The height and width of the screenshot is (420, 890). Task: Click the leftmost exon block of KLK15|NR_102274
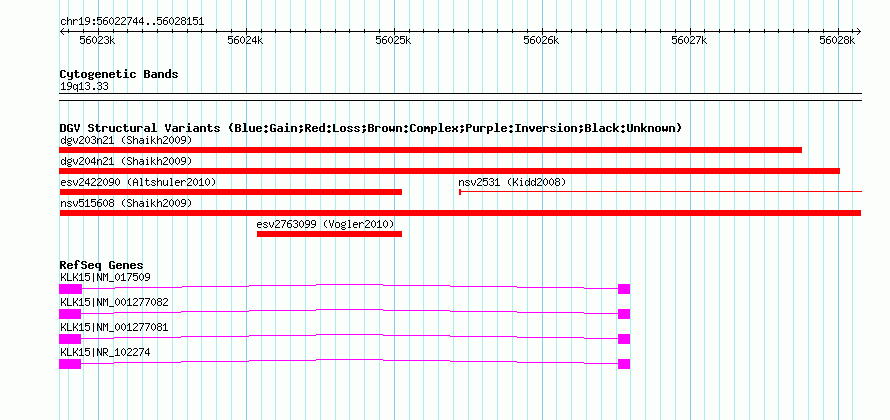tap(70, 364)
